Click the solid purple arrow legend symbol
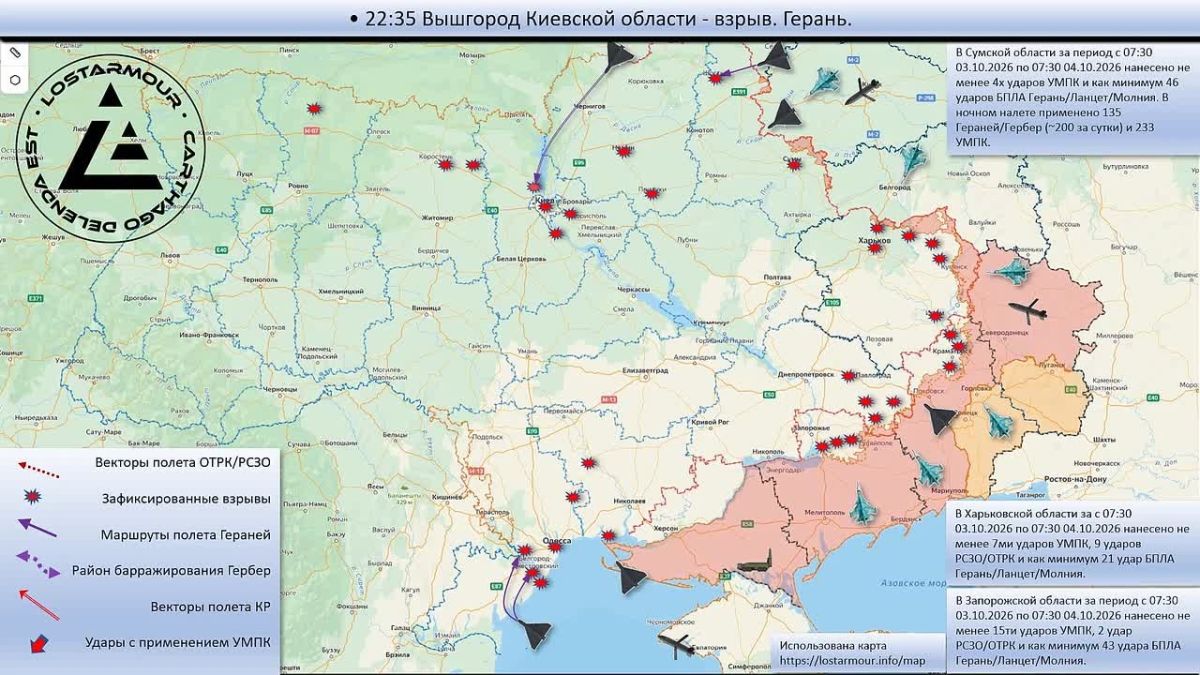The image size is (1200, 675). (x=37, y=528)
